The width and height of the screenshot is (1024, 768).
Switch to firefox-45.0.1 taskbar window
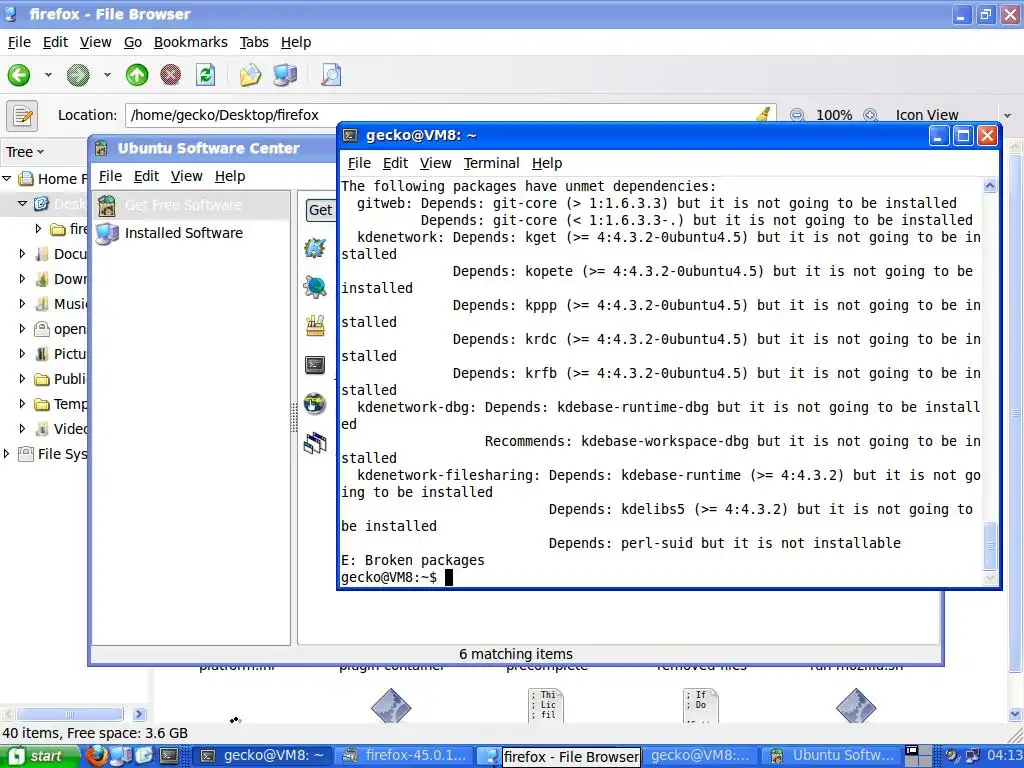(406, 756)
